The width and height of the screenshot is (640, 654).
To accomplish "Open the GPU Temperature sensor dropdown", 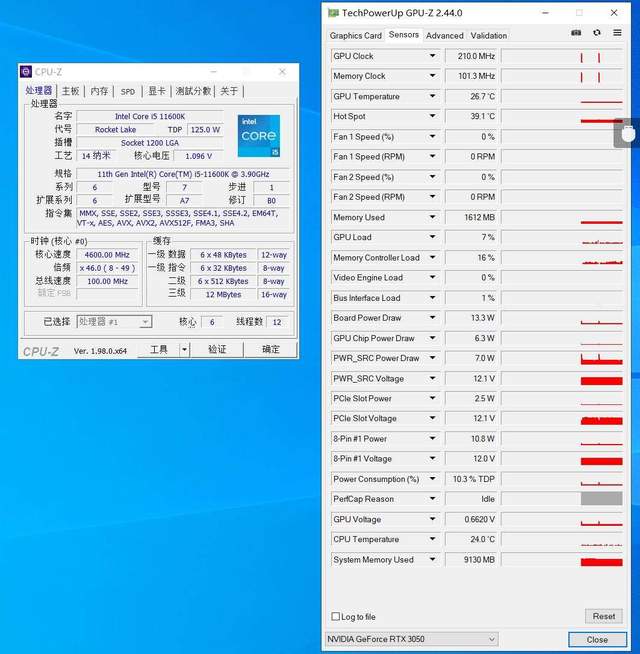I will tap(433, 96).
